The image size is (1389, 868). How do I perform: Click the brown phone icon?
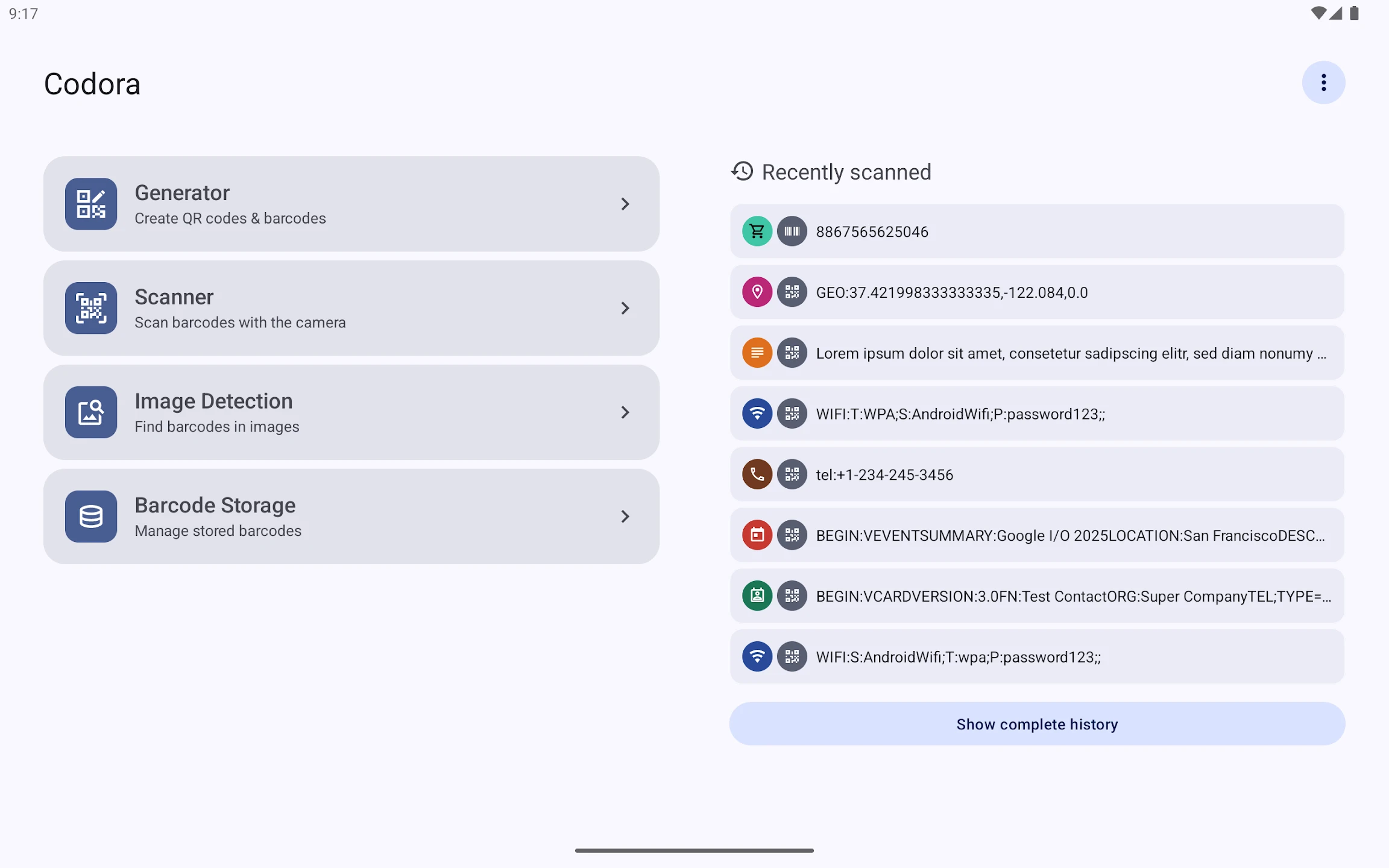pyautogui.click(x=757, y=474)
